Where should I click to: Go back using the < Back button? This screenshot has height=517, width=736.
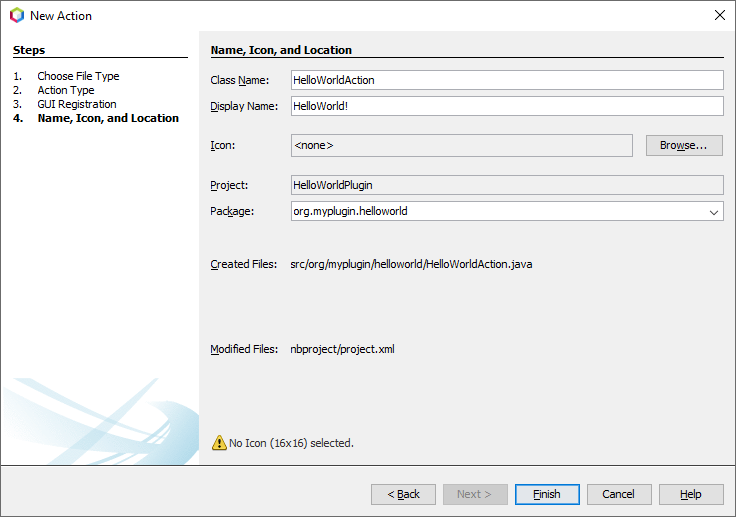tap(403, 494)
